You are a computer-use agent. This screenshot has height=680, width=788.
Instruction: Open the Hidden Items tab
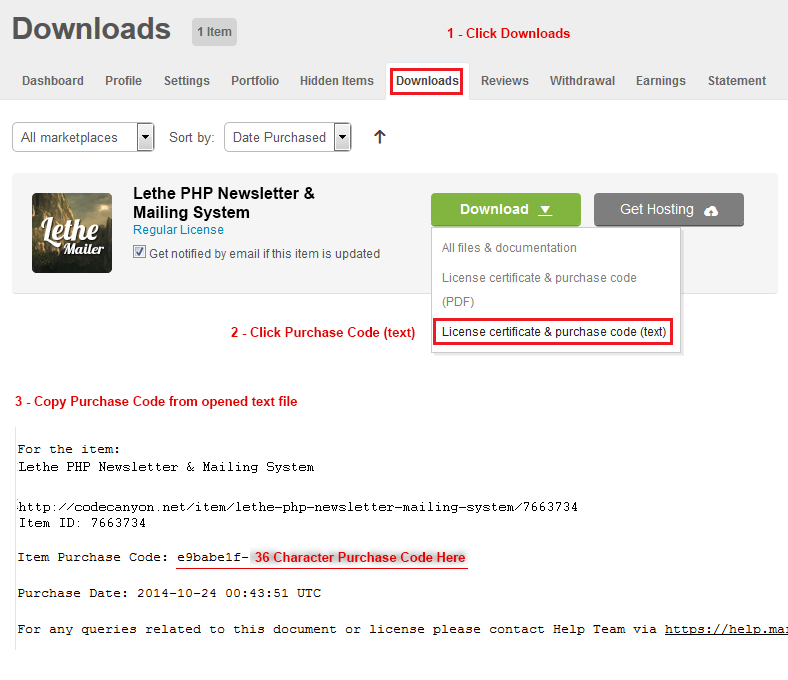(x=337, y=81)
